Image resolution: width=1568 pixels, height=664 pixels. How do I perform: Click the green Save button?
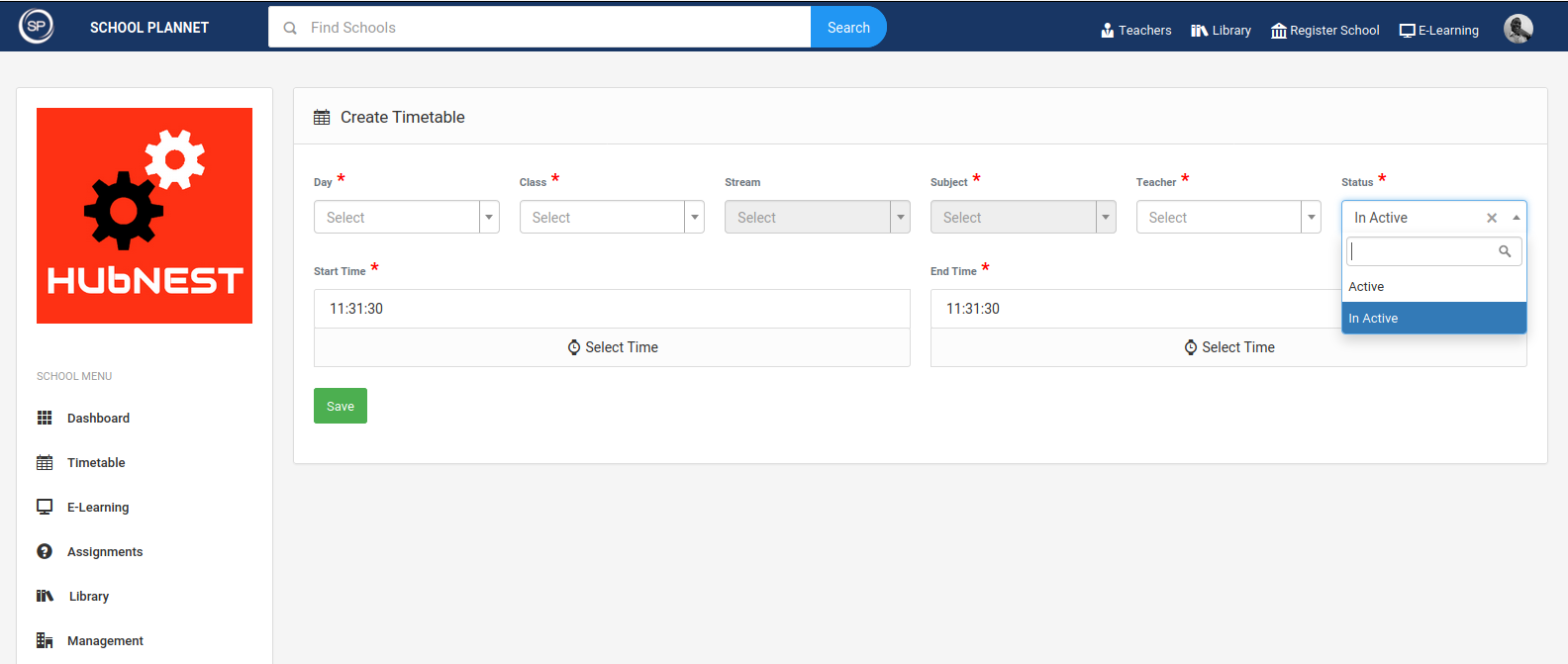point(341,406)
